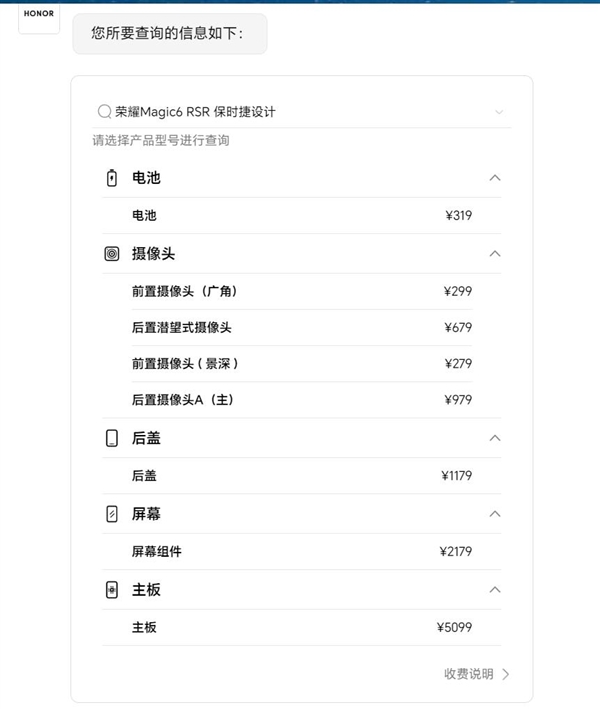Click the back cover phone icon

tap(112, 438)
